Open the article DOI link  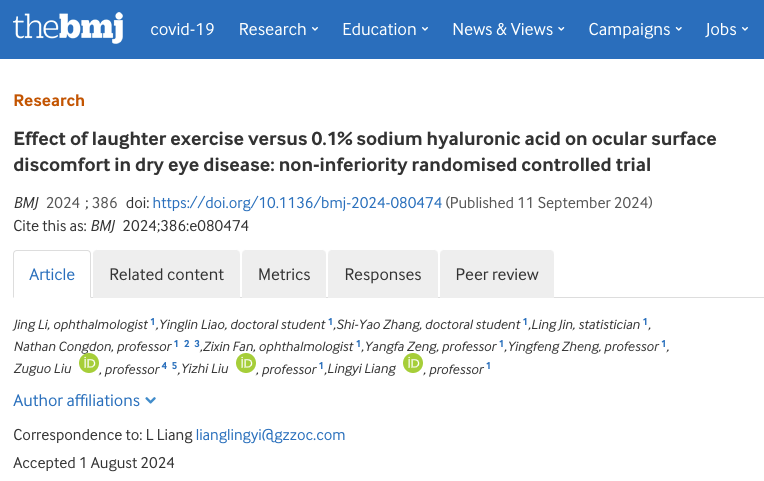pyautogui.click(x=297, y=203)
